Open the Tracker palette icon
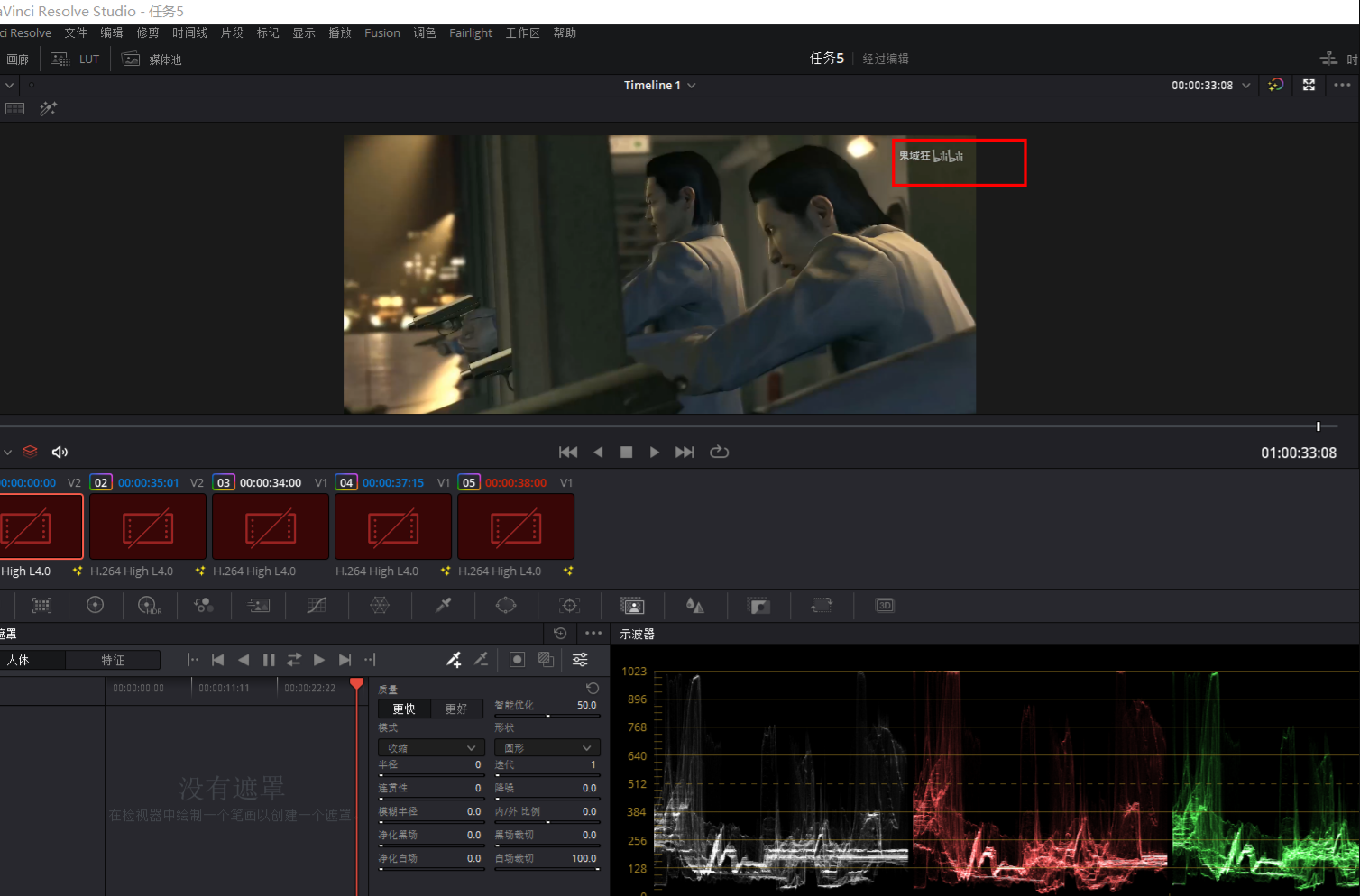Screen dimensions: 1360x896 [x=569, y=606]
